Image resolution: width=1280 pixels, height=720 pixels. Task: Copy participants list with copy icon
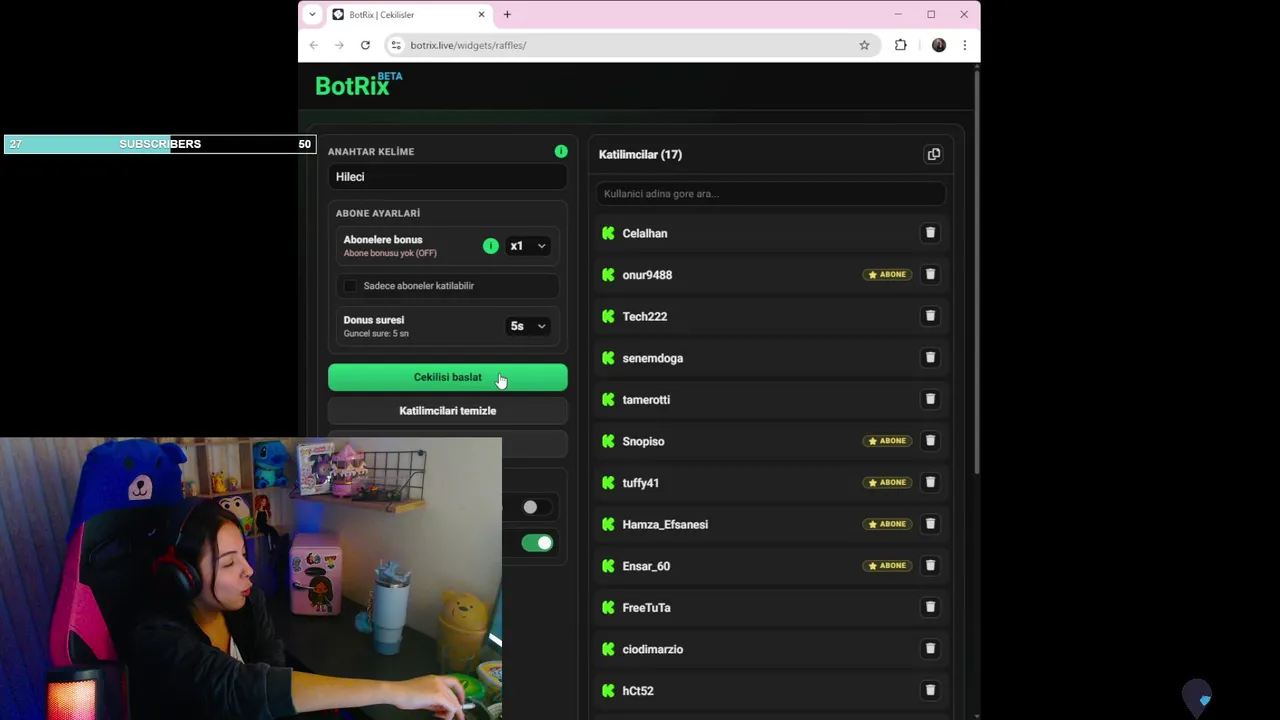(x=933, y=154)
